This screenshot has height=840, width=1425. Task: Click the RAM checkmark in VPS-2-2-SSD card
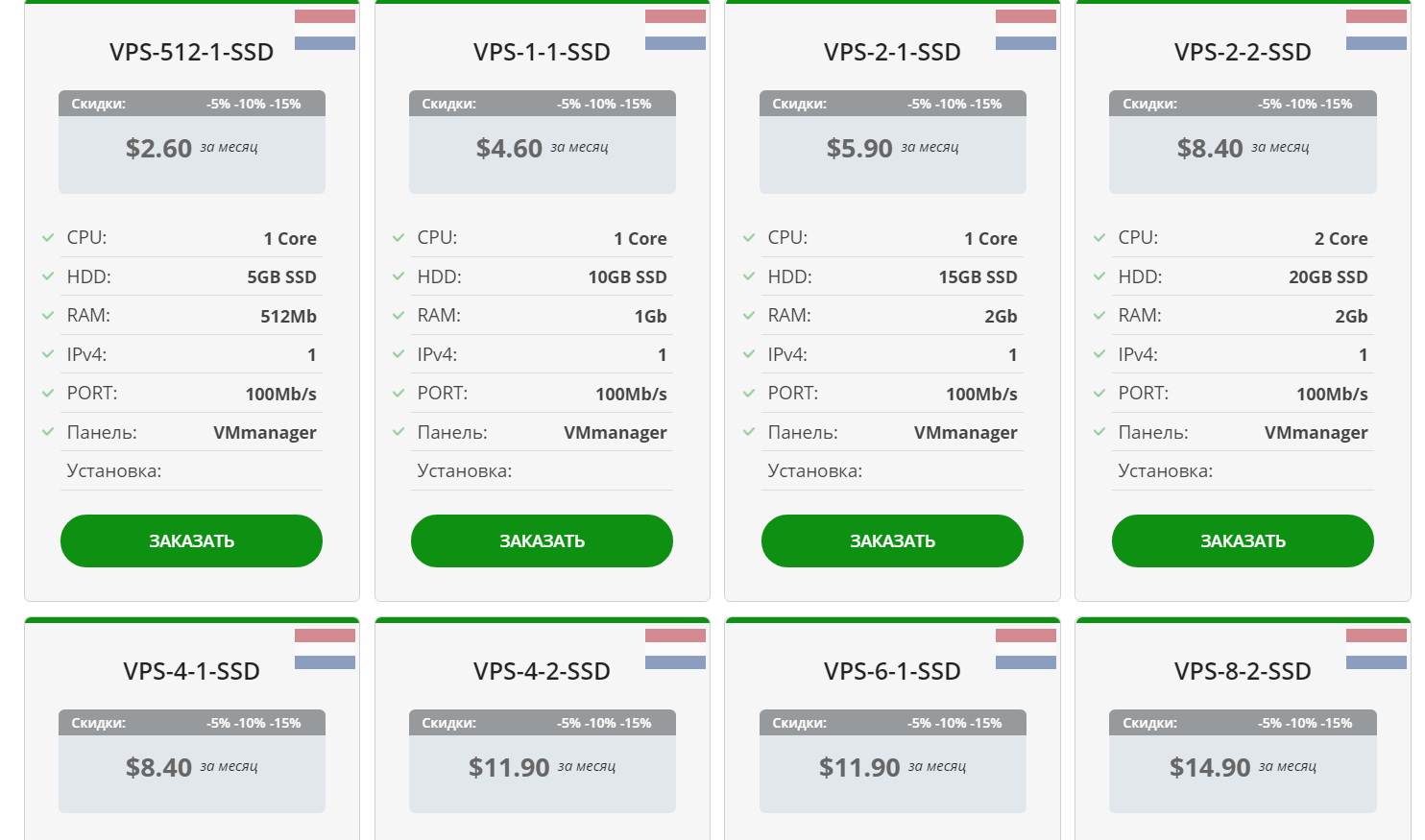pos(1099,315)
